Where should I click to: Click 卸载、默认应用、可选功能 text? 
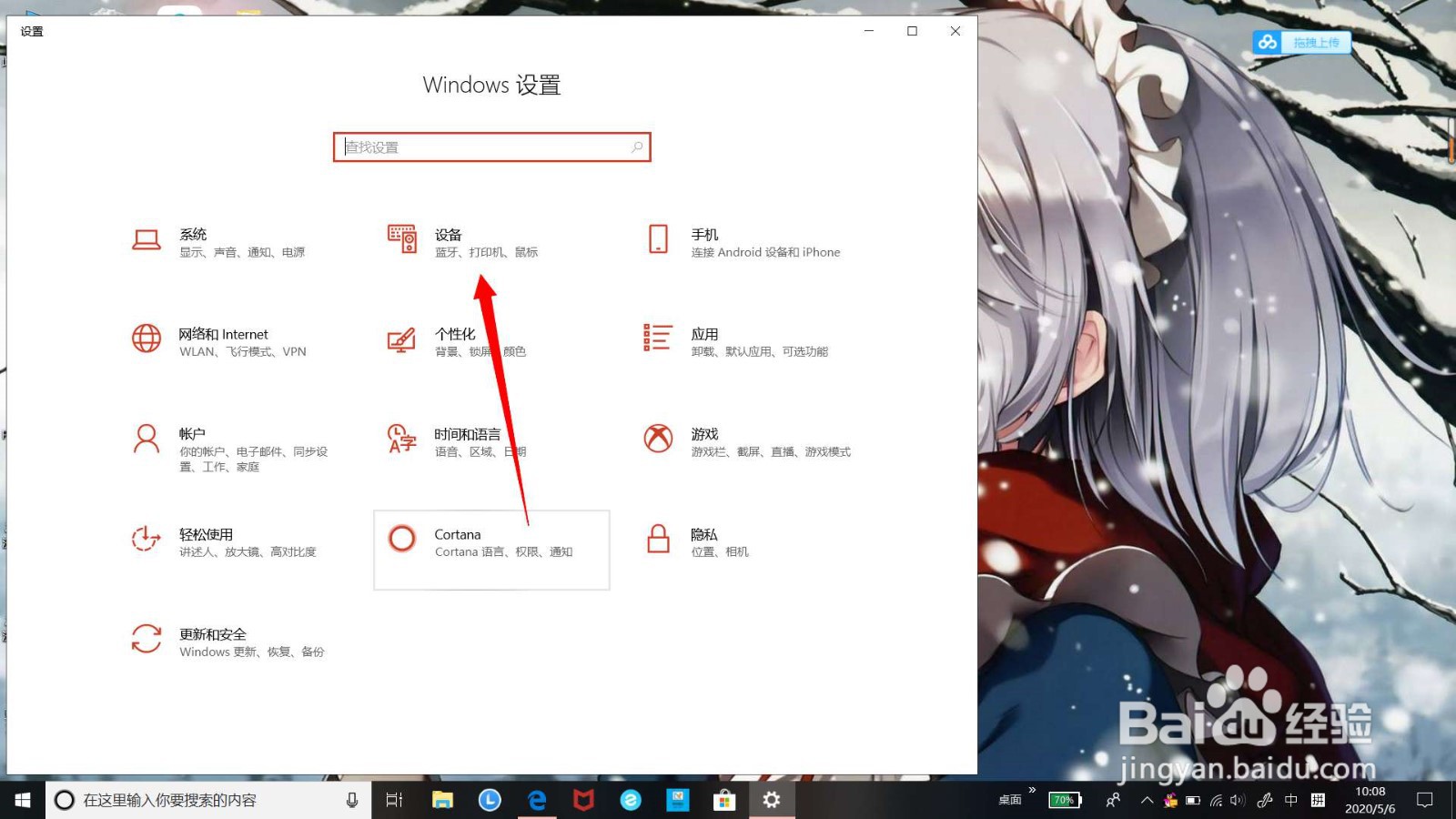[x=759, y=351]
